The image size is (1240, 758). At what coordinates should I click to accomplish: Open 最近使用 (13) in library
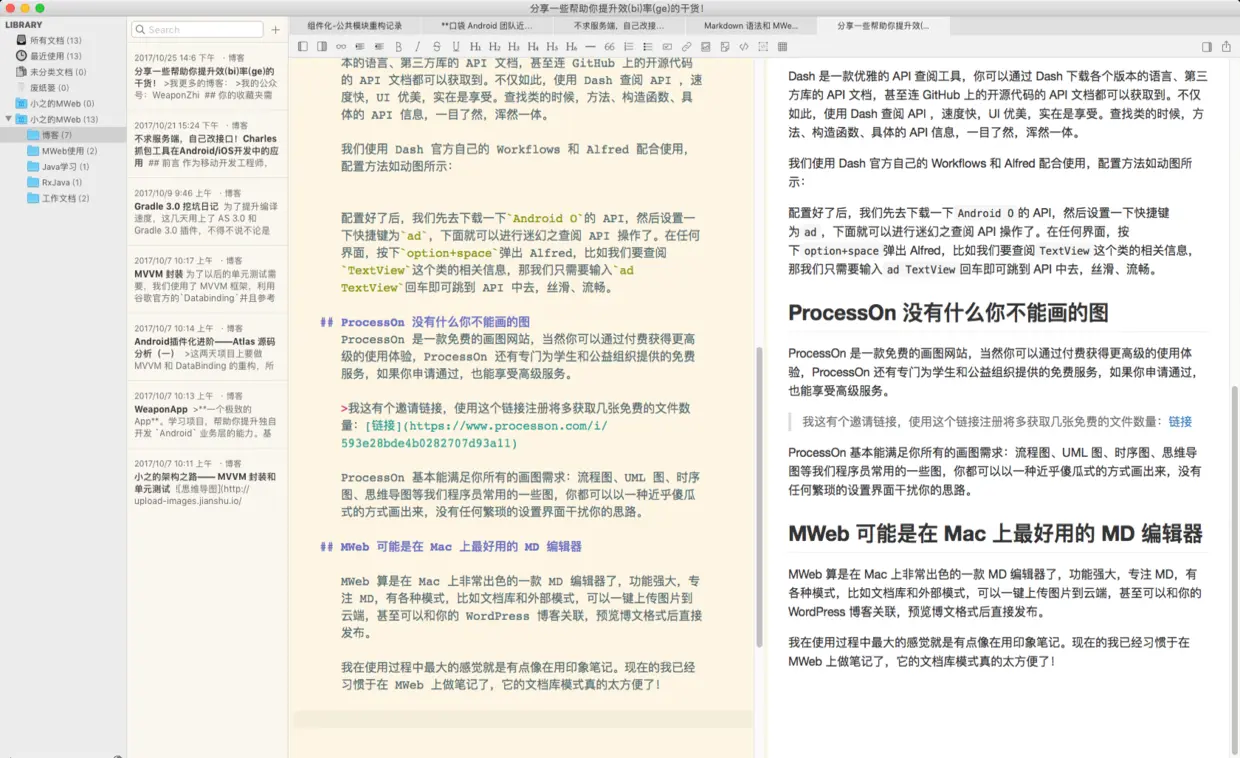56,56
